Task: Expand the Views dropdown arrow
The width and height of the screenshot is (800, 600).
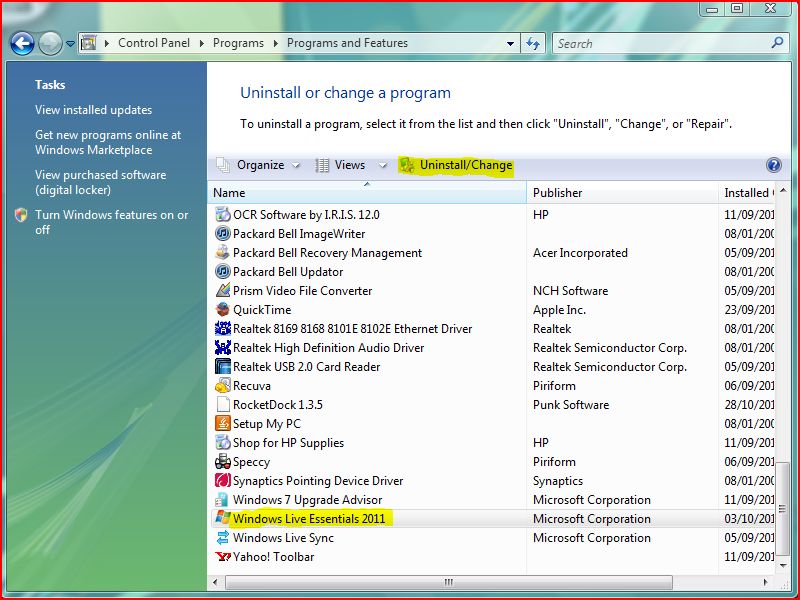Action: point(383,165)
